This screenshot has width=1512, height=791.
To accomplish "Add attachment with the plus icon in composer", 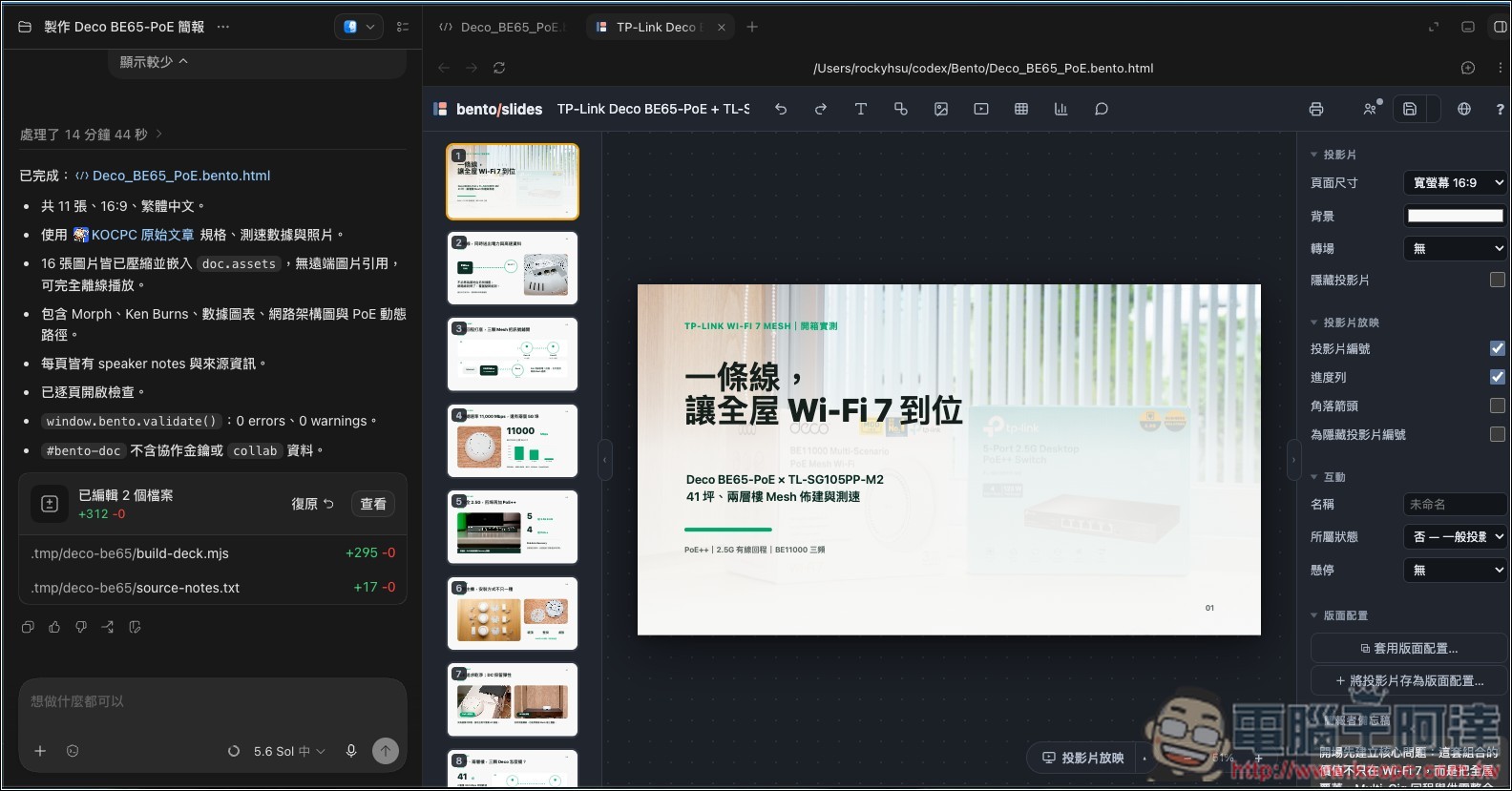I will click(40, 751).
